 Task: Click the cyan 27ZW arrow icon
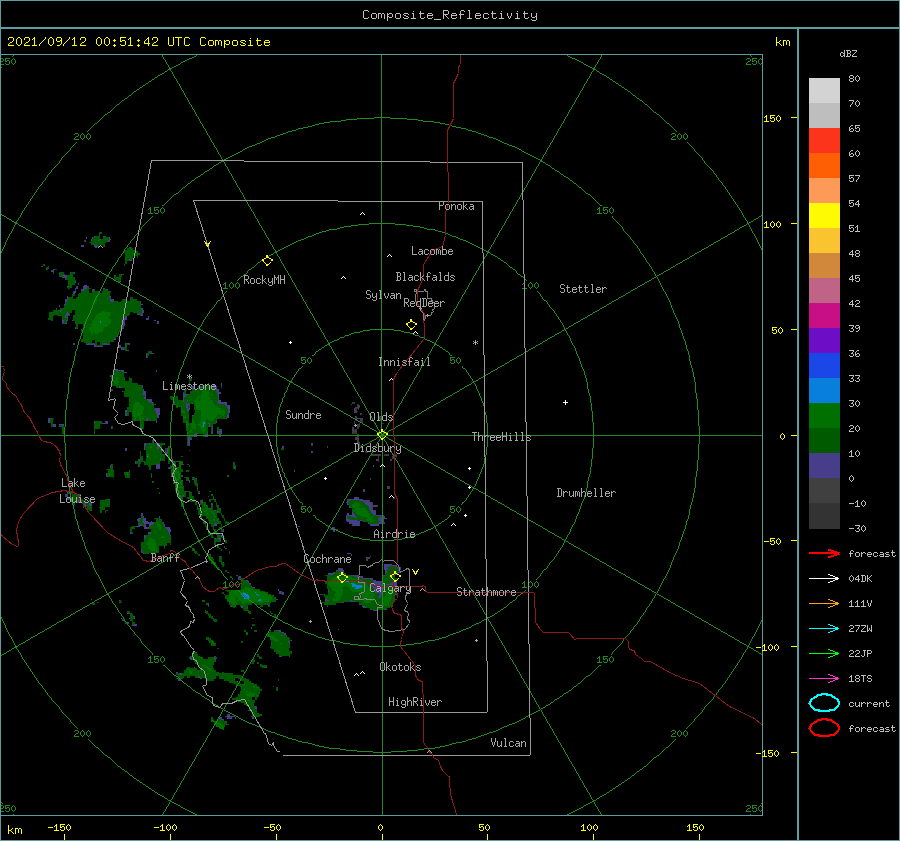[824, 629]
